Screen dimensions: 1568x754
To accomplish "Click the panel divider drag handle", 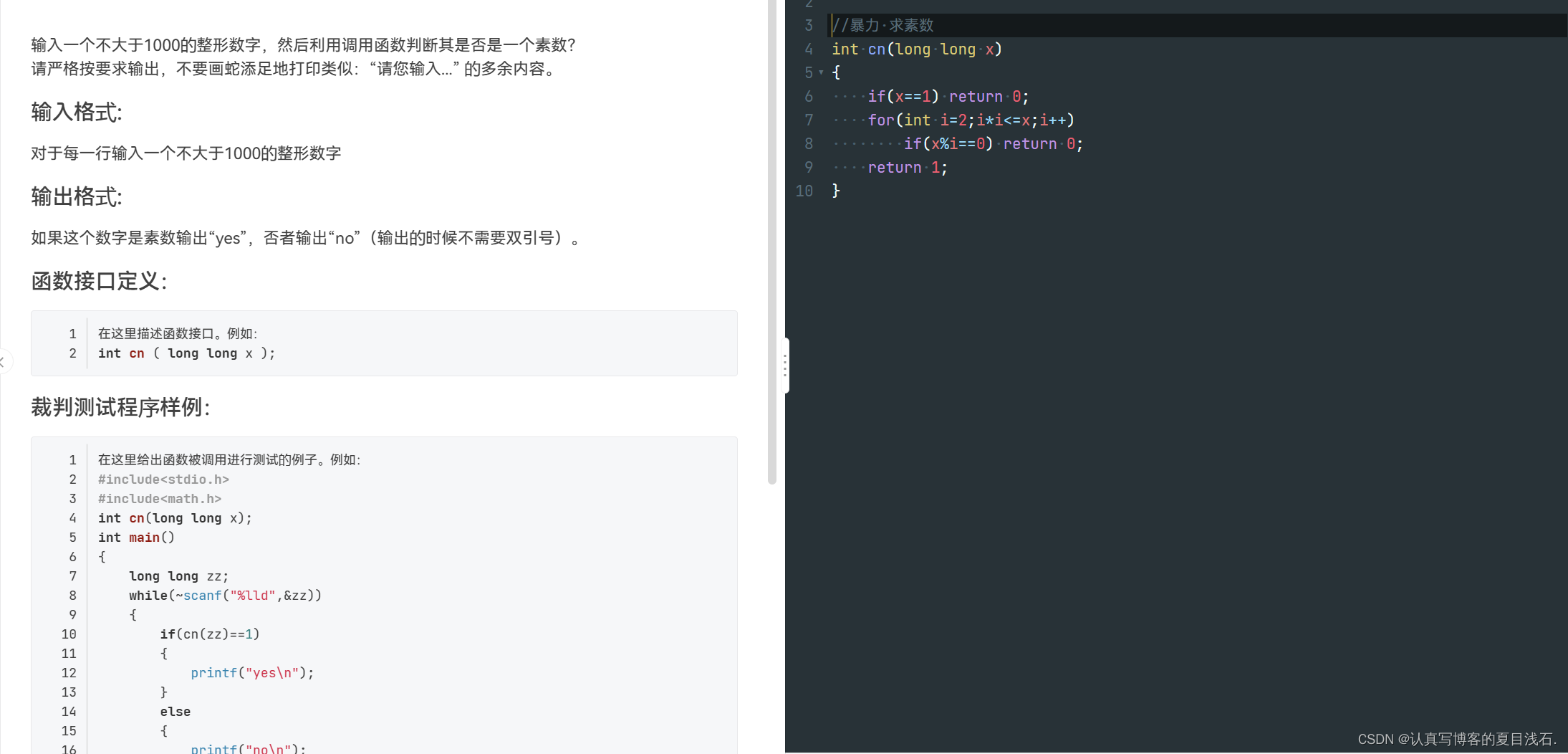I will [785, 365].
